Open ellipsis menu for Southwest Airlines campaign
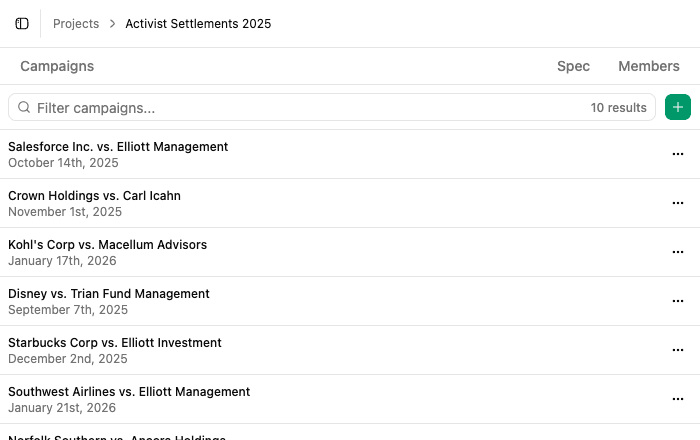This screenshot has height=440, width=700. tap(678, 399)
